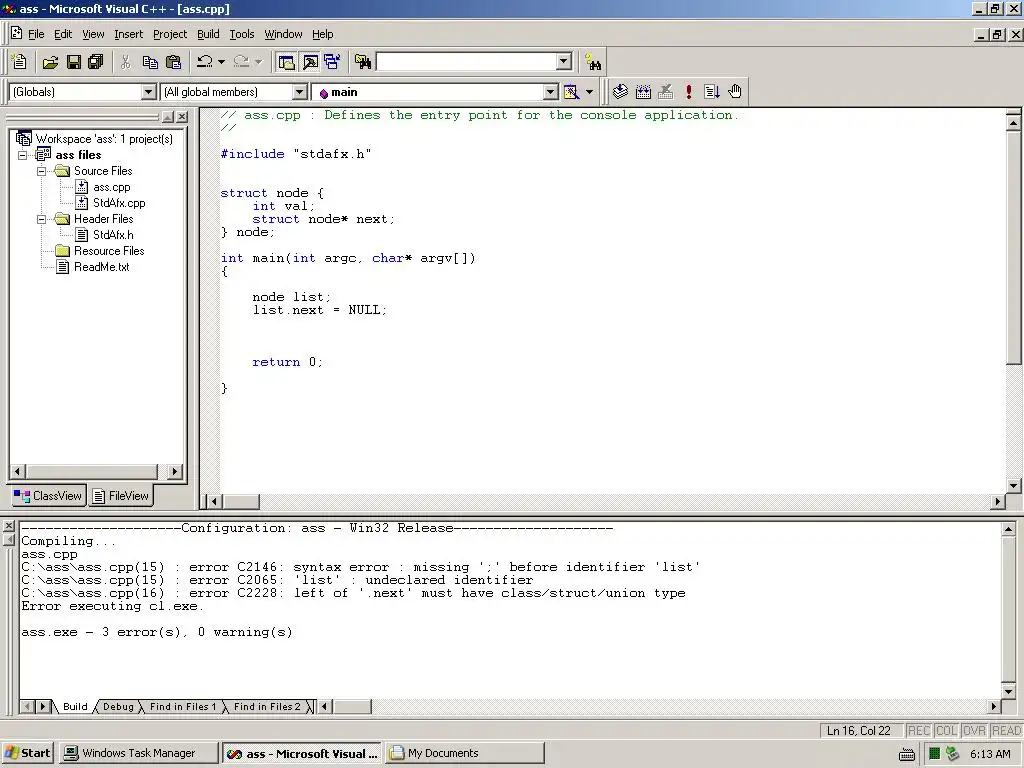Click the Open file toolbar icon

coord(50,62)
